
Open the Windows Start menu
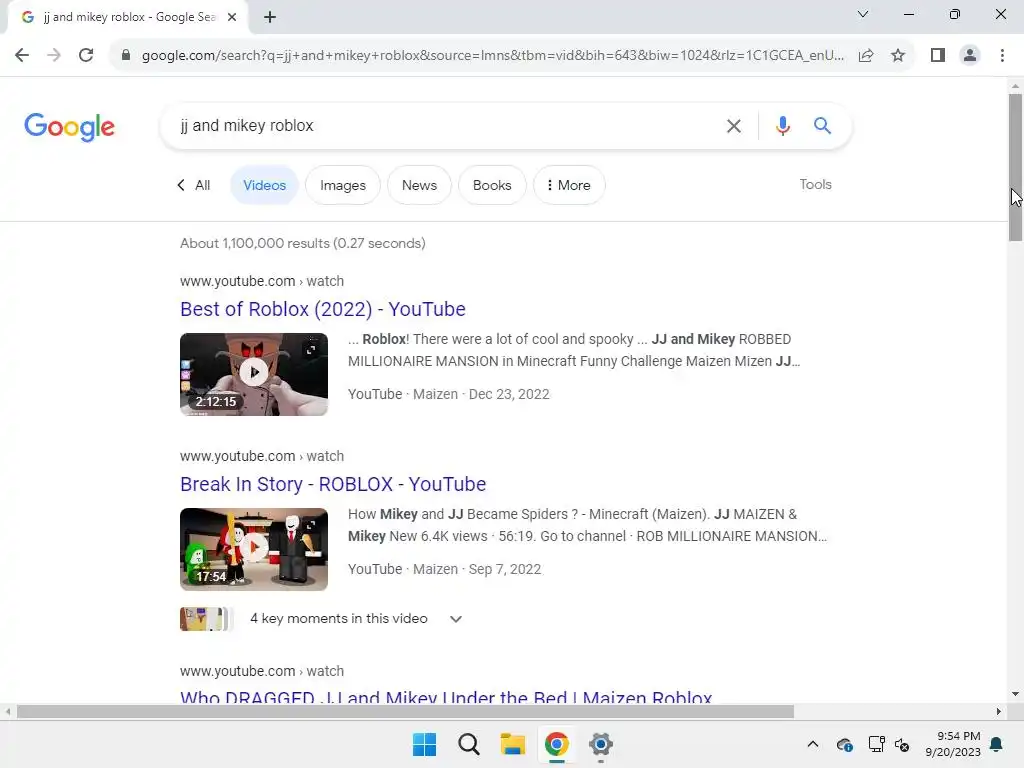click(x=424, y=744)
